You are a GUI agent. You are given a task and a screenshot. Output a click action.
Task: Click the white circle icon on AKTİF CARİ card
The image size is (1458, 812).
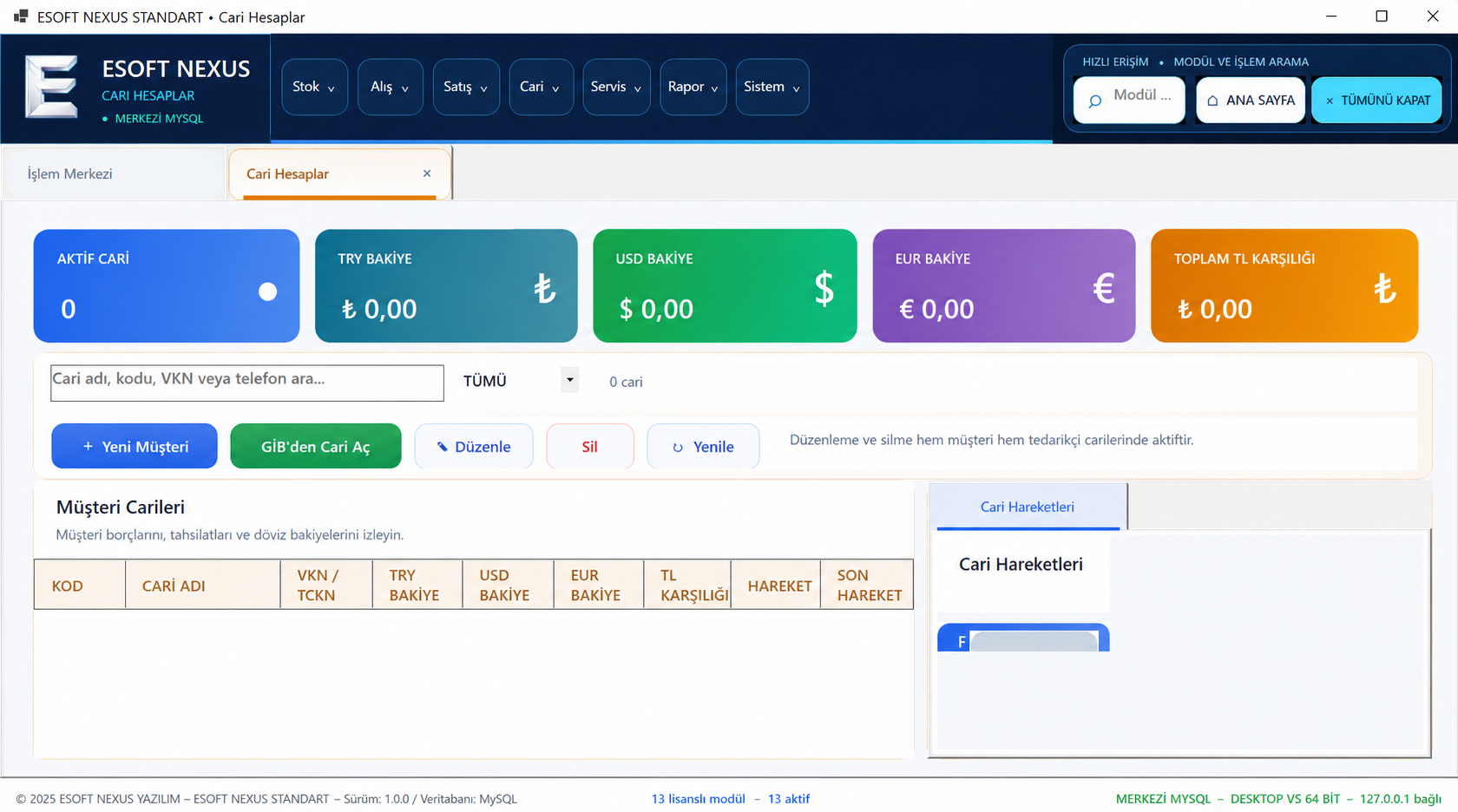coord(267,291)
